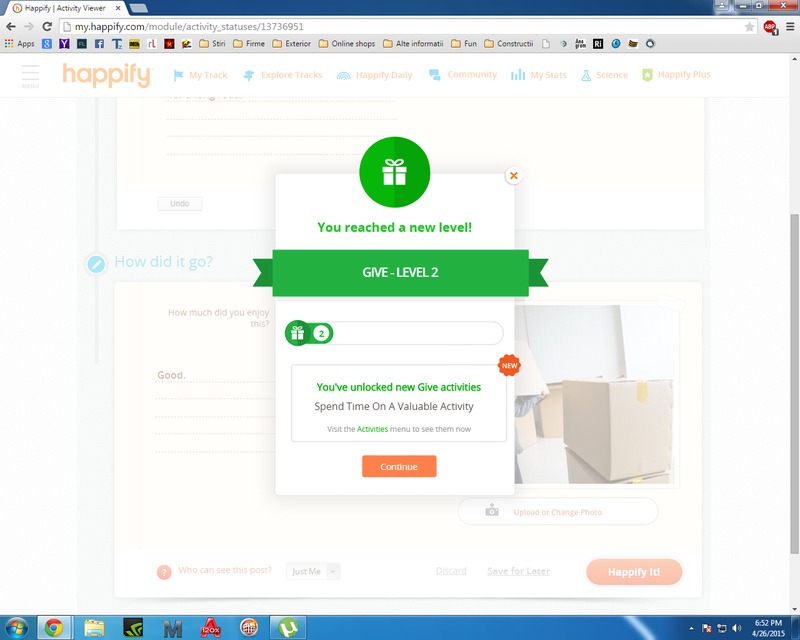Open the Facebook bookmark icon

coord(99,44)
